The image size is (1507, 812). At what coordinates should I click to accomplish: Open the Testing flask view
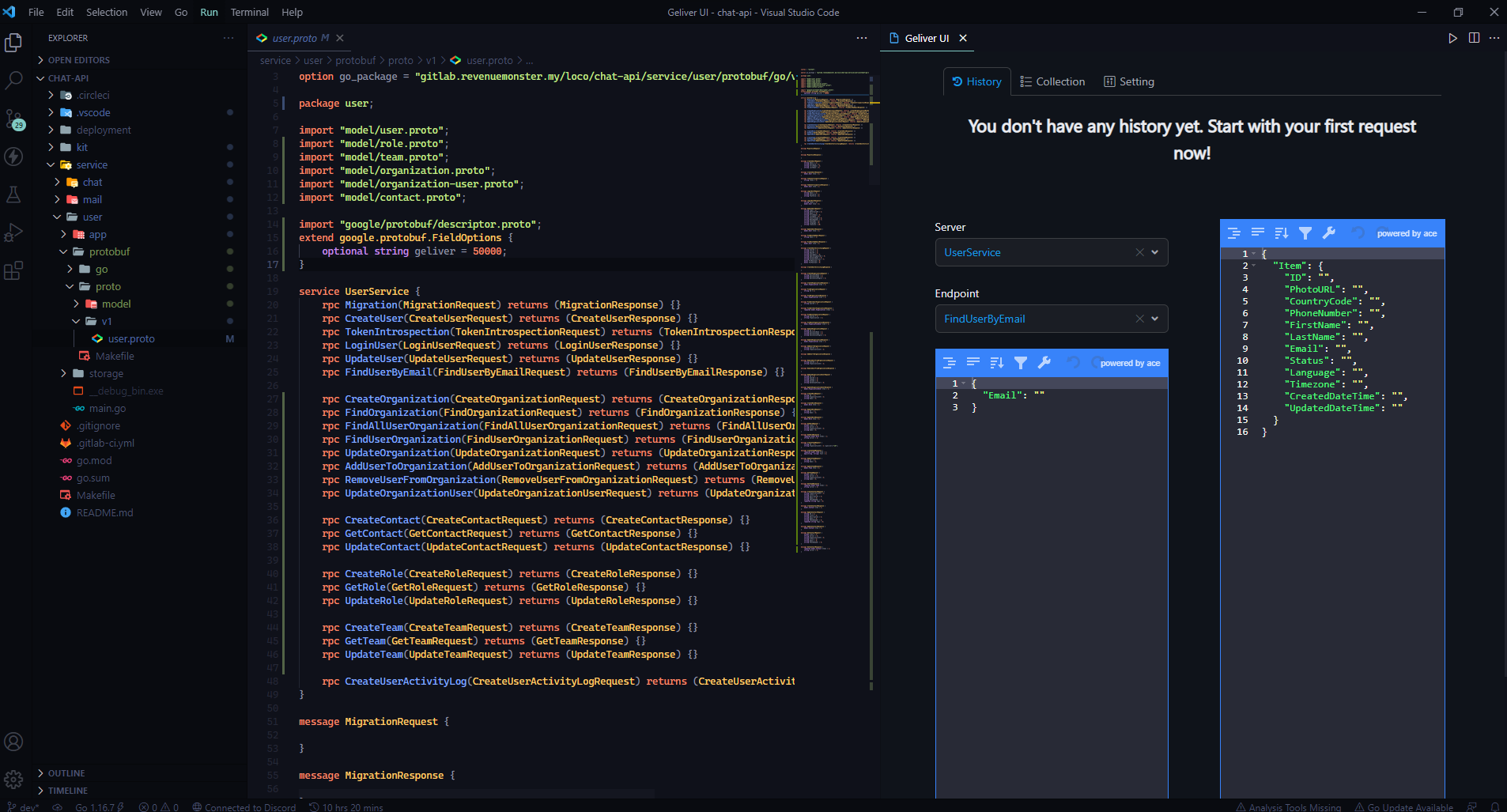point(13,194)
